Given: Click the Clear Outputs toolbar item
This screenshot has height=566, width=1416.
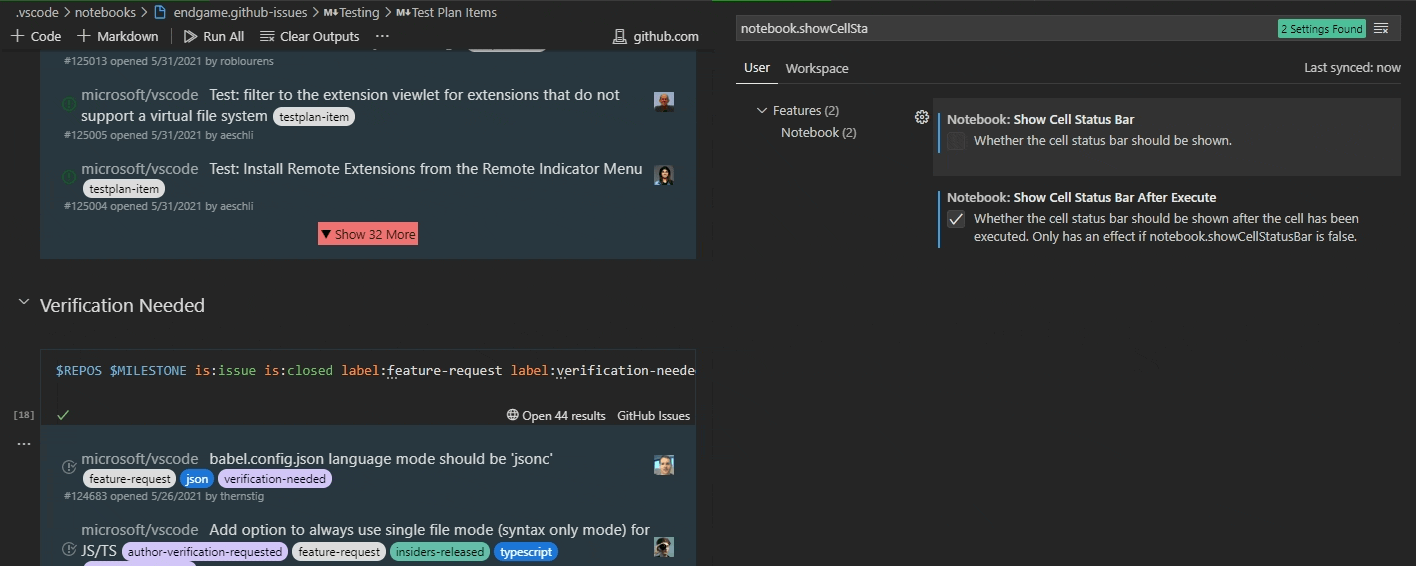Looking at the screenshot, I should [x=309, y=36].
